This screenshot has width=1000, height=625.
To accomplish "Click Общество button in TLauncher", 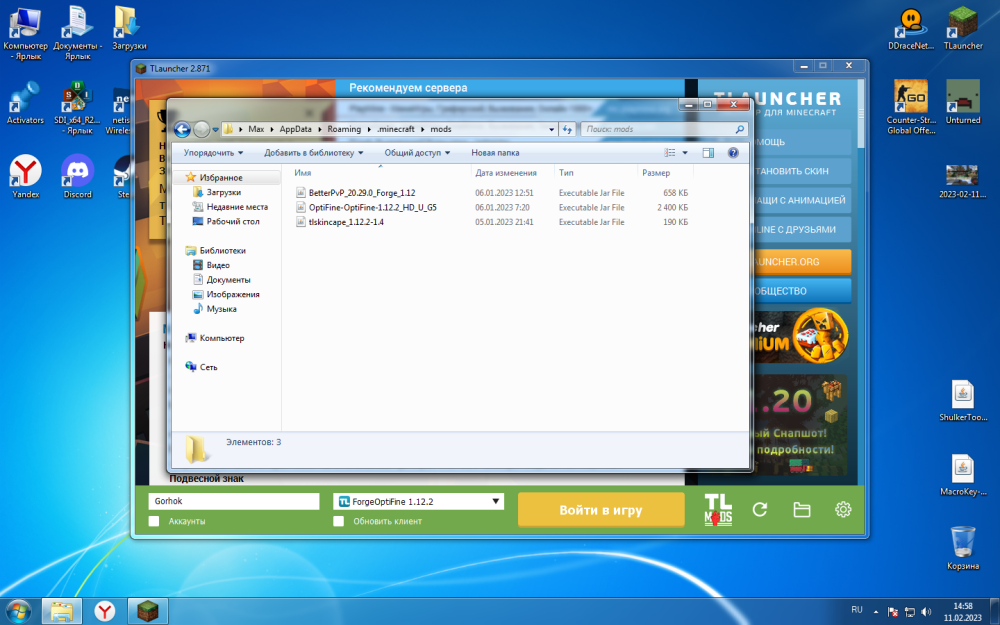I will coord(802,291).
